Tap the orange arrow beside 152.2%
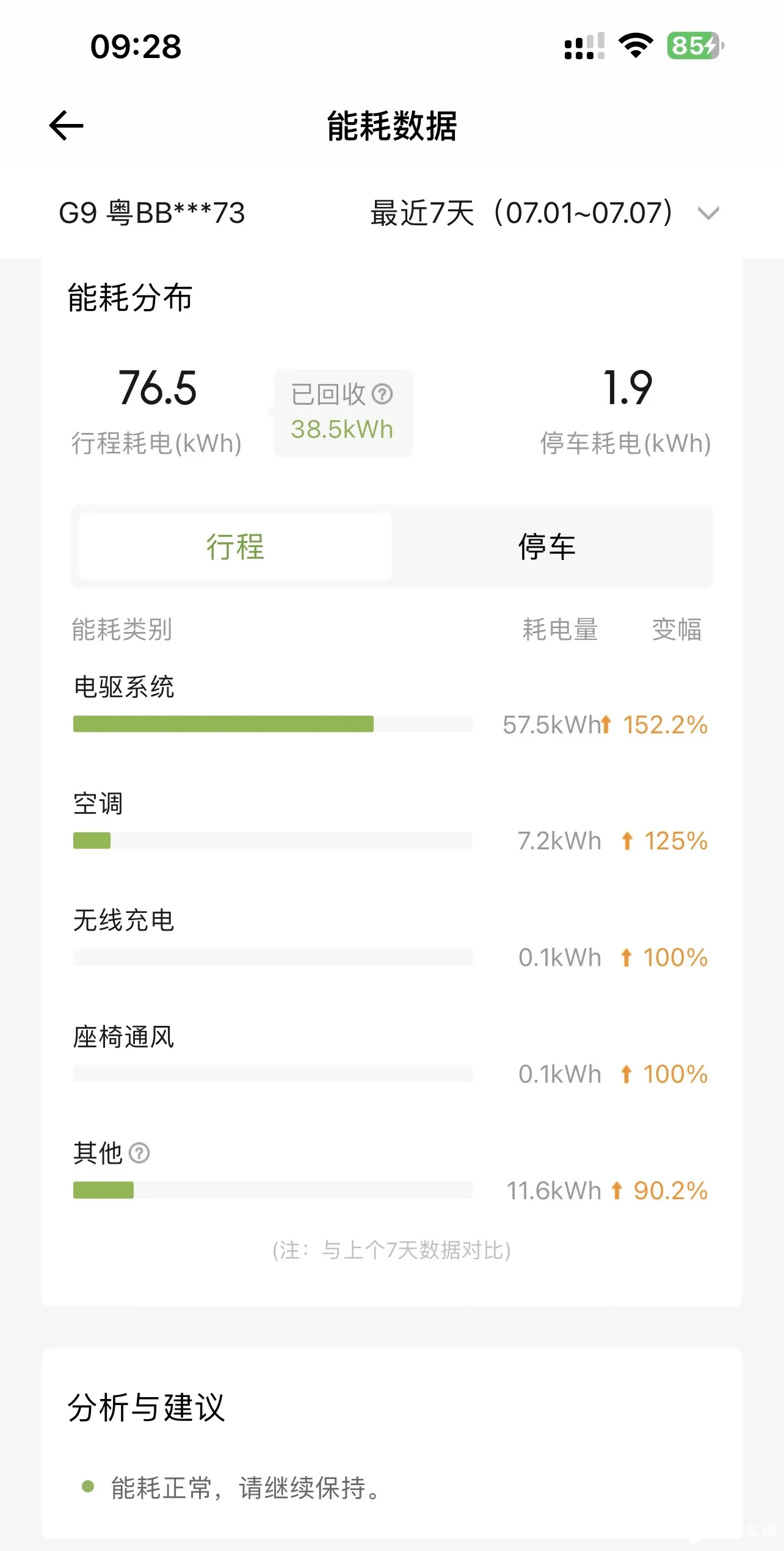The width and height of the screenshot is (784, 1551). point(606,725)
